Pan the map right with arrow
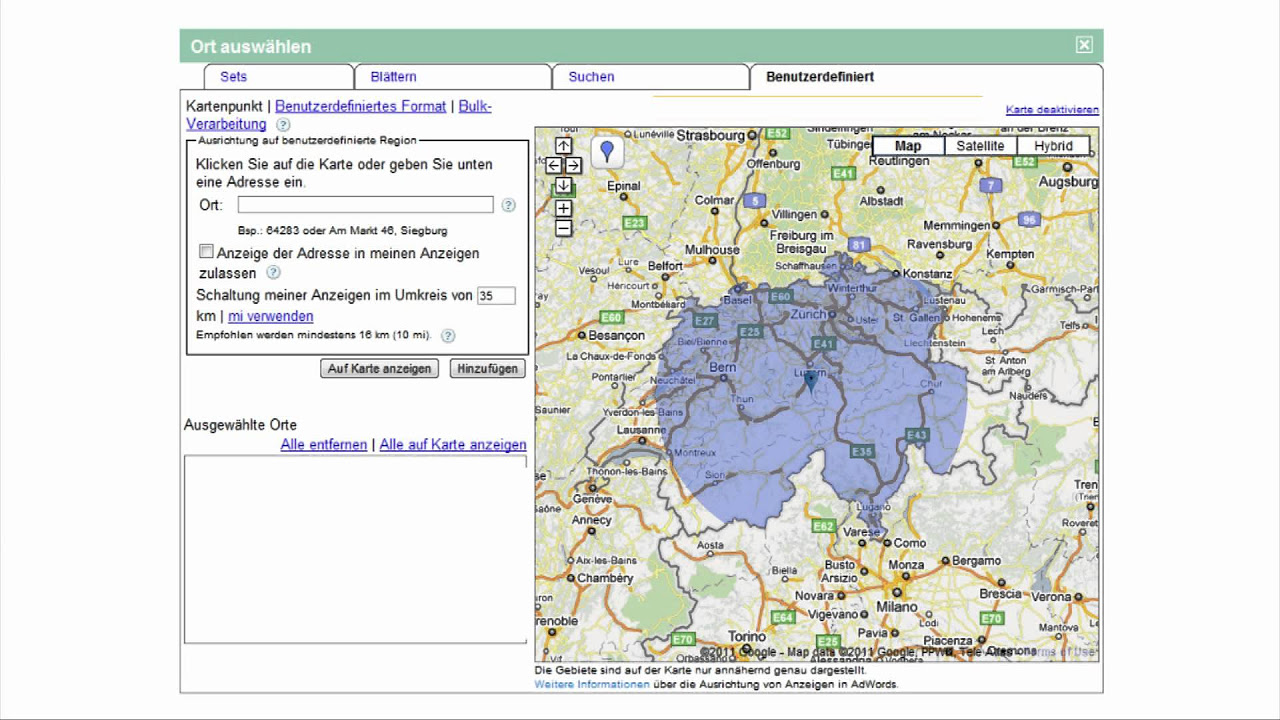 click(x=573, y=165)
